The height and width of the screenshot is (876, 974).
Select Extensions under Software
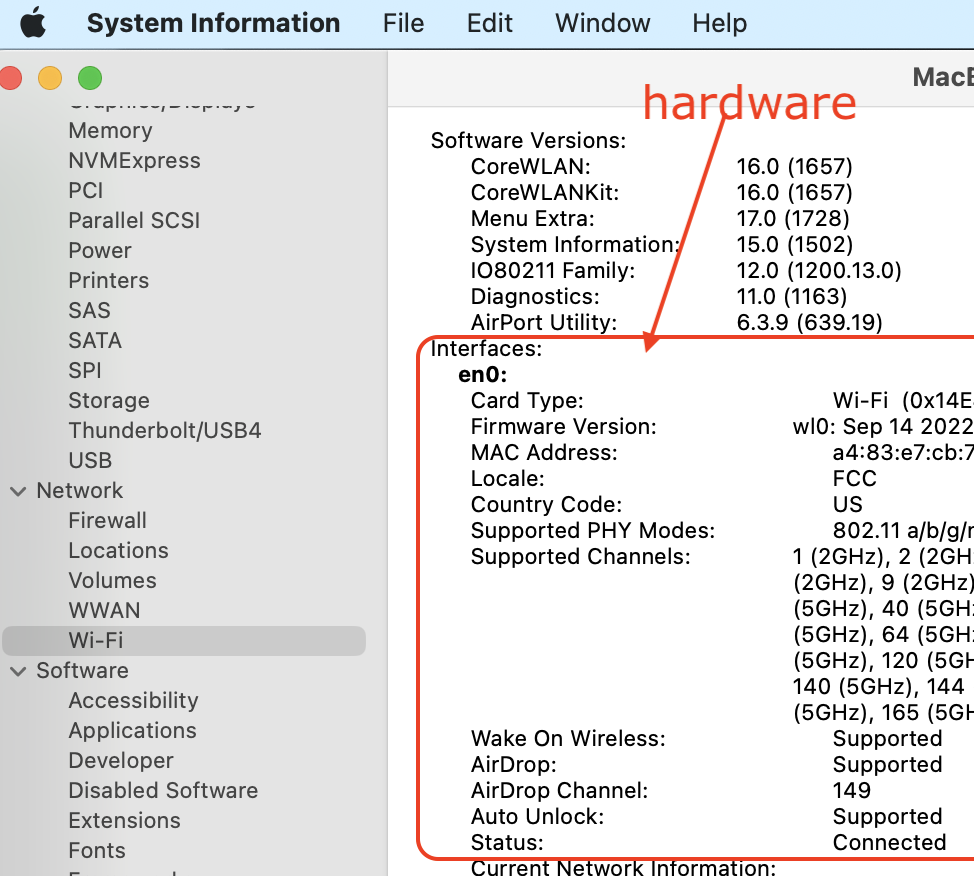click(x=124, y=820)
